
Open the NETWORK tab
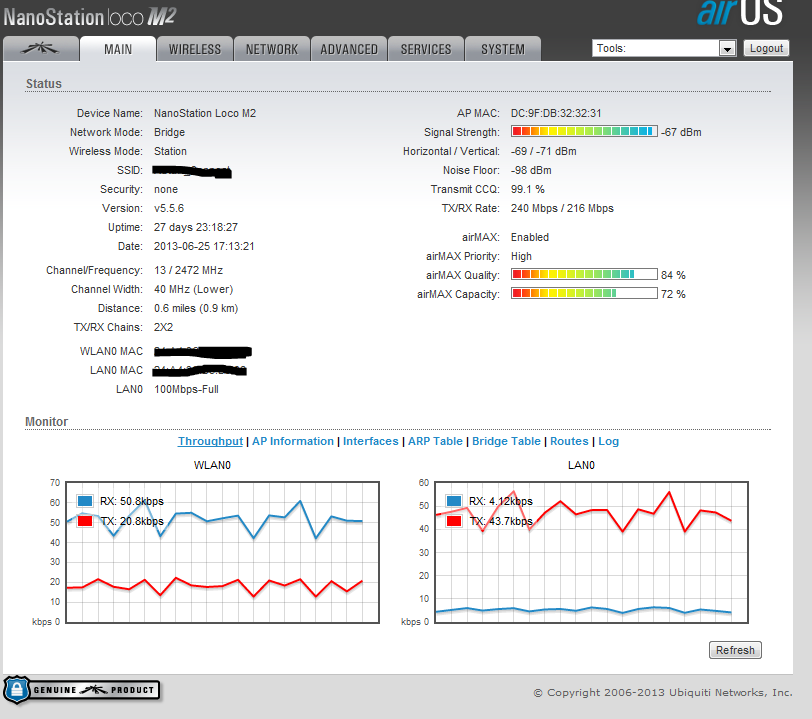coord(272,49)
